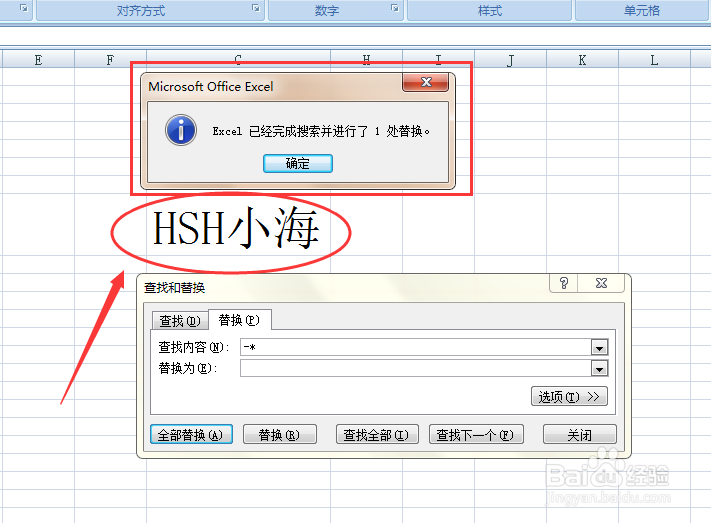Close the Microsoft Office Excel message dialog

click(x=425, y=82)
